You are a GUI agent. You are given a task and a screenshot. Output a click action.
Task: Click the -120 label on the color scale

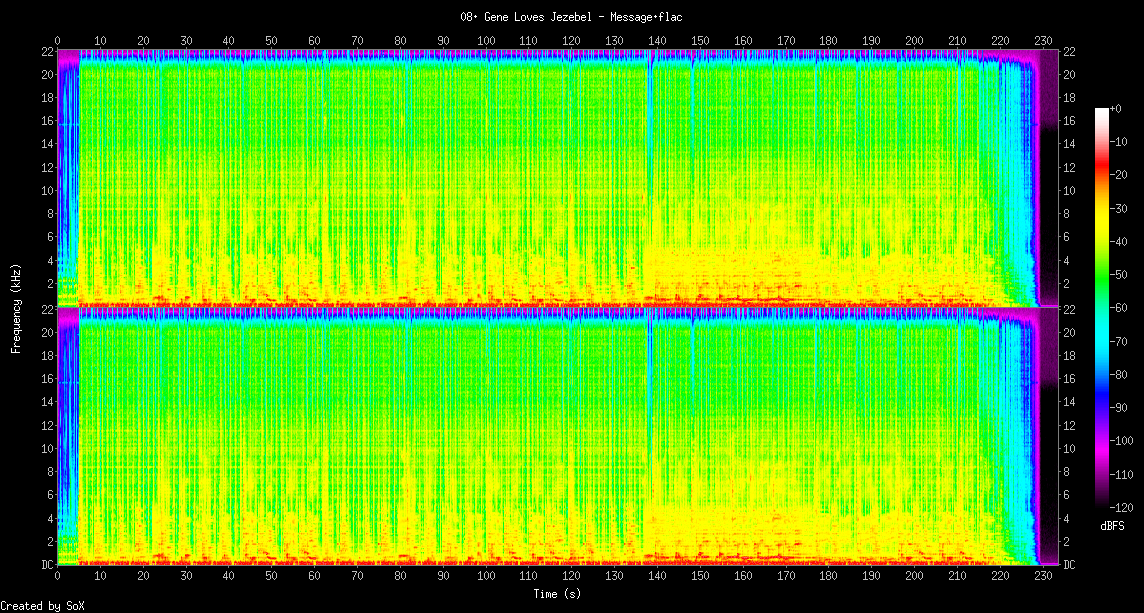click(1124, 507)
